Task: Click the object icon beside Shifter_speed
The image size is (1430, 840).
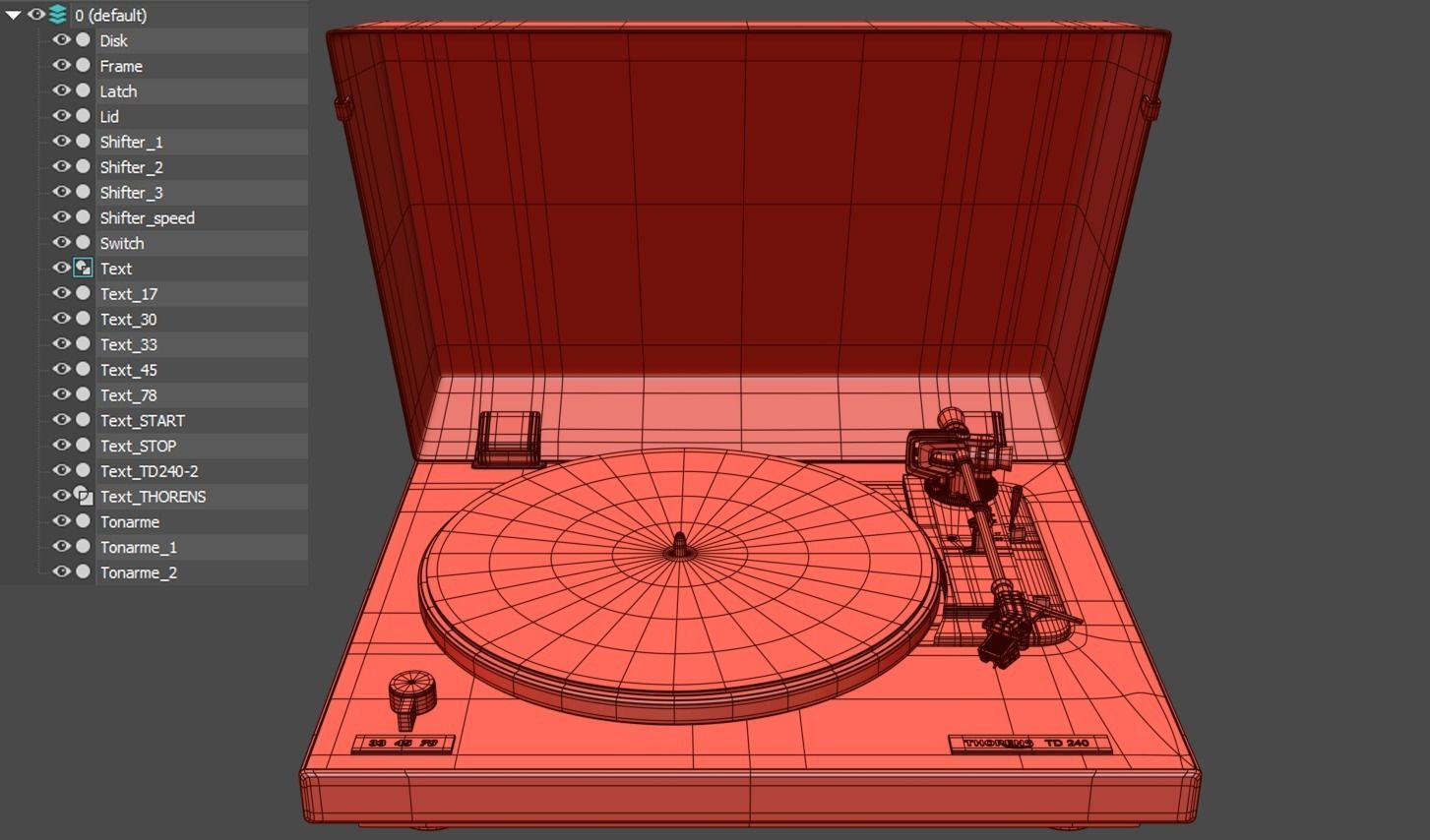Action: click(83, 217)
